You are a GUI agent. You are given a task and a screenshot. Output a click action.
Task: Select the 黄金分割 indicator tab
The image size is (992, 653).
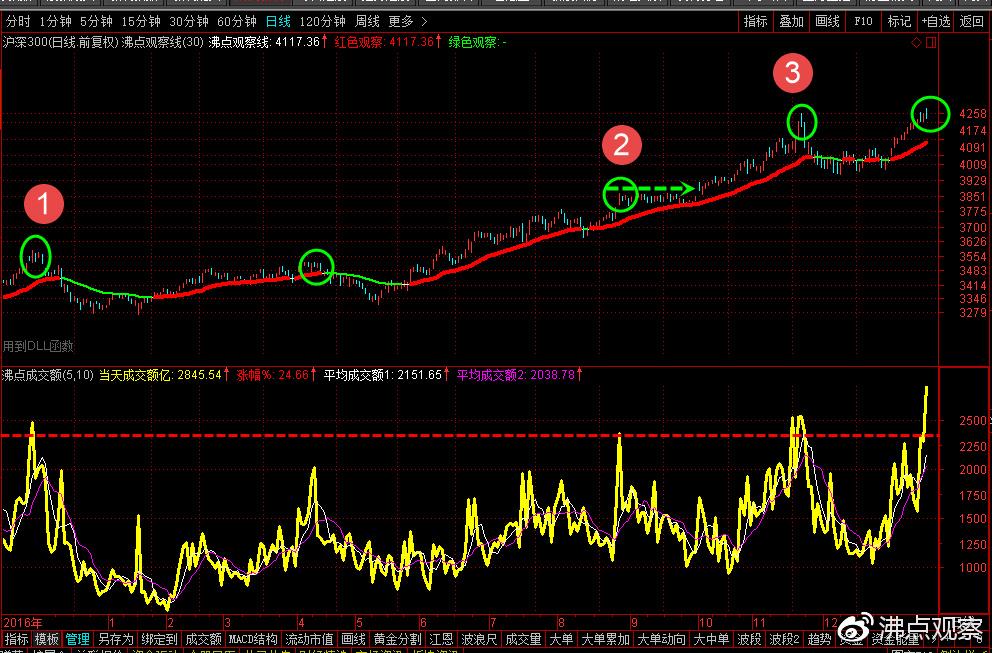397,639
